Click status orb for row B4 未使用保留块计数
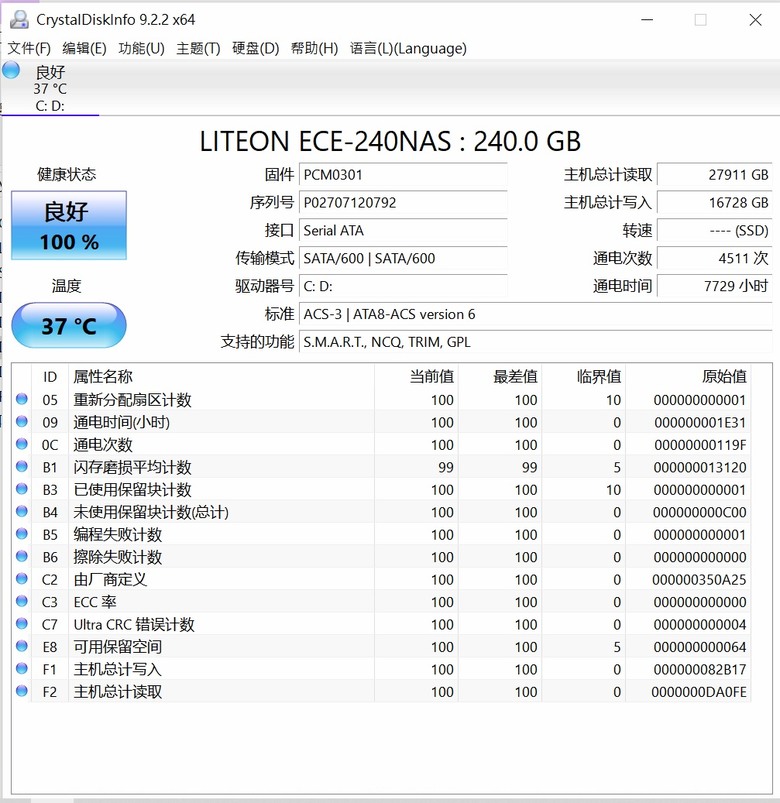This screenshot has height=803, width=780. [x=22, y=511]
